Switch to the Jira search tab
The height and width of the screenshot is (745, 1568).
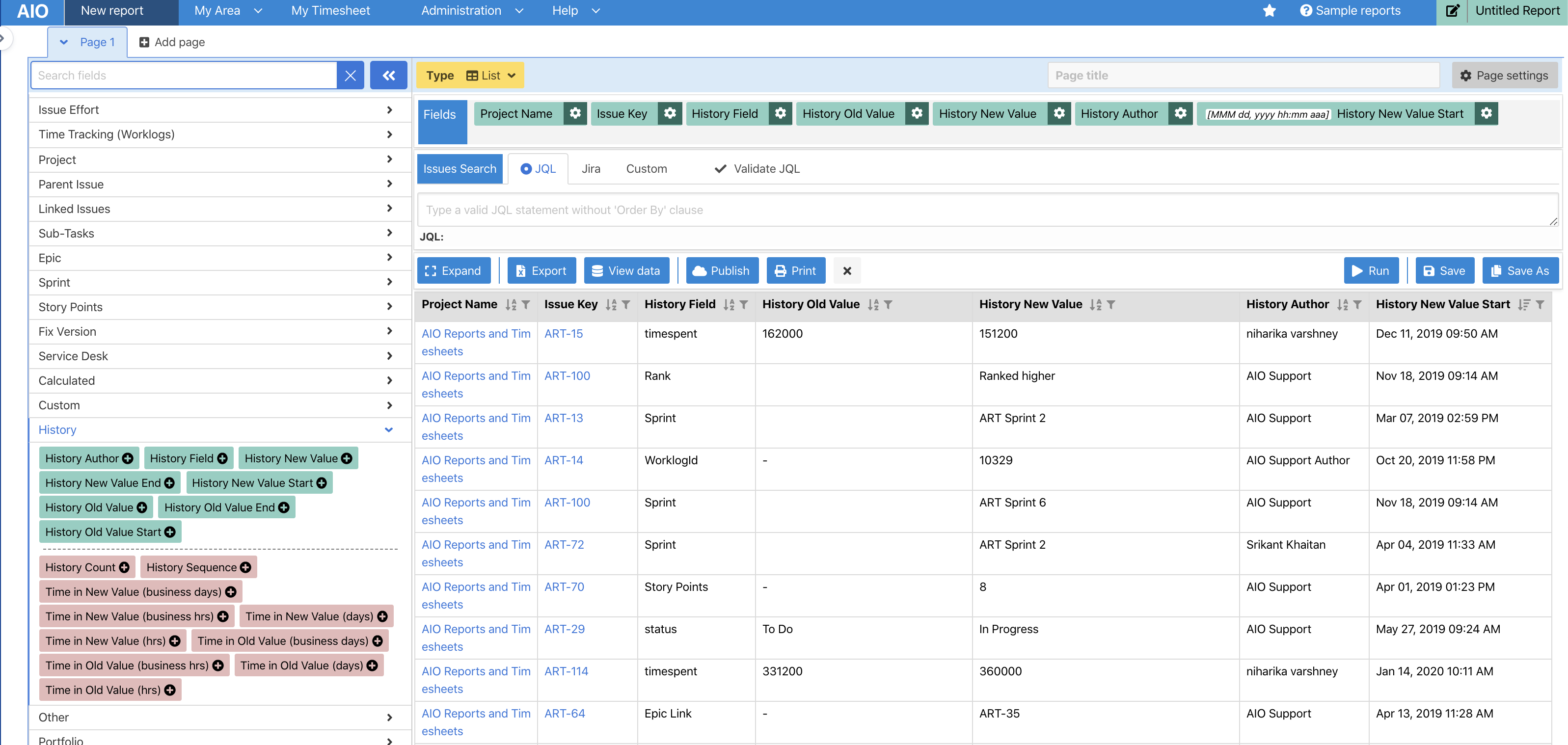591,169
